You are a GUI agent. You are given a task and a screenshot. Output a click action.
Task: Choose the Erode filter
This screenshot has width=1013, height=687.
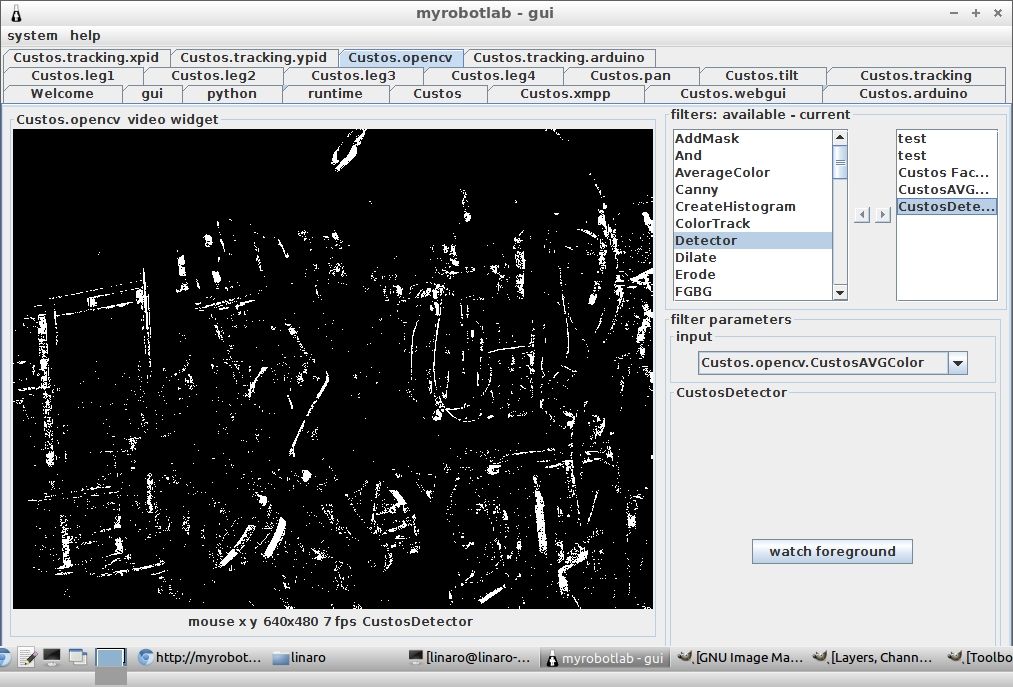[x=753, y=275]
